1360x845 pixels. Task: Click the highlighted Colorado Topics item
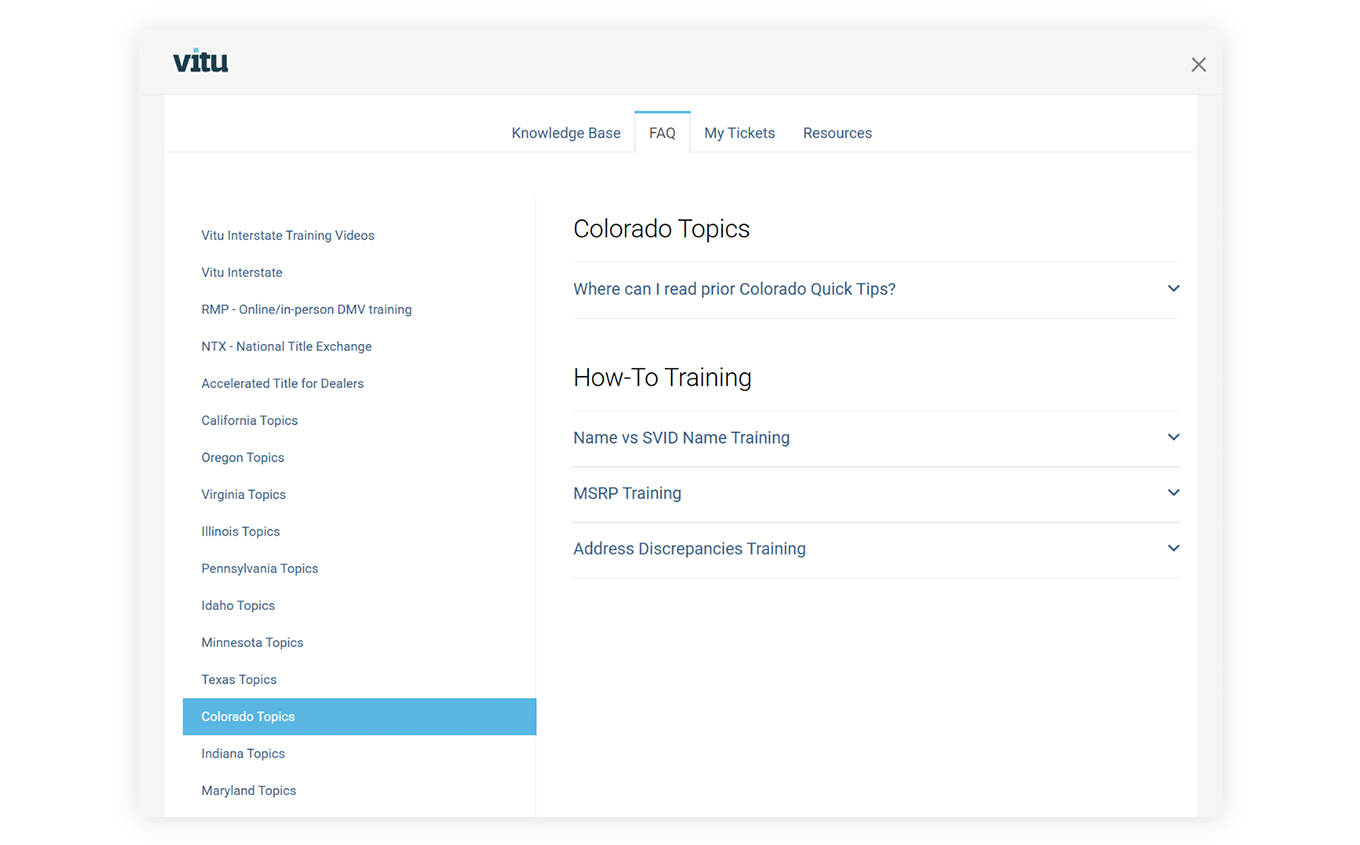359,717
